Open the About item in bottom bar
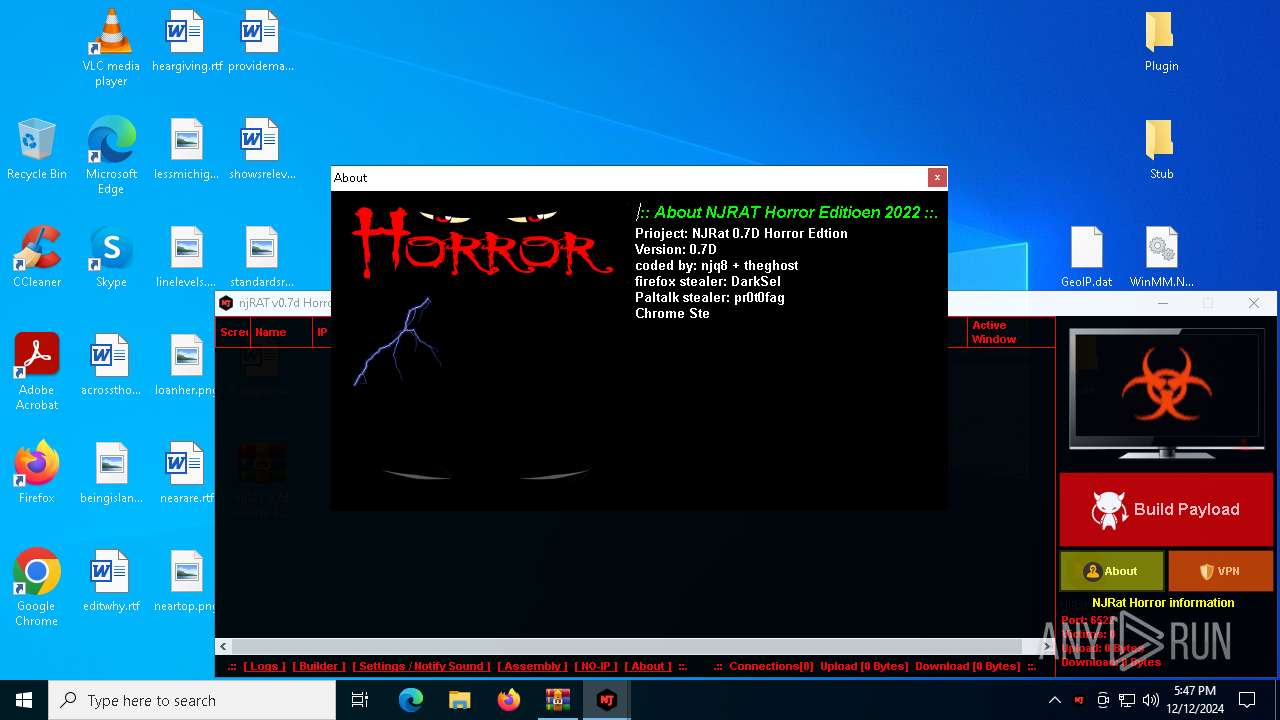The height and width of the screenshot is (720, 1280). tap(648, 666)
